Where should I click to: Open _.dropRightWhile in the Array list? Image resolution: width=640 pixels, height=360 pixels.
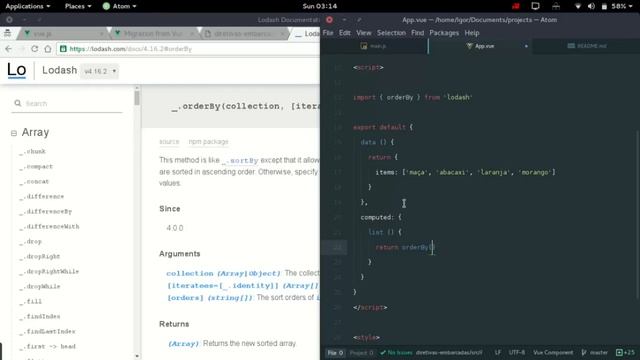click(49, 271)
